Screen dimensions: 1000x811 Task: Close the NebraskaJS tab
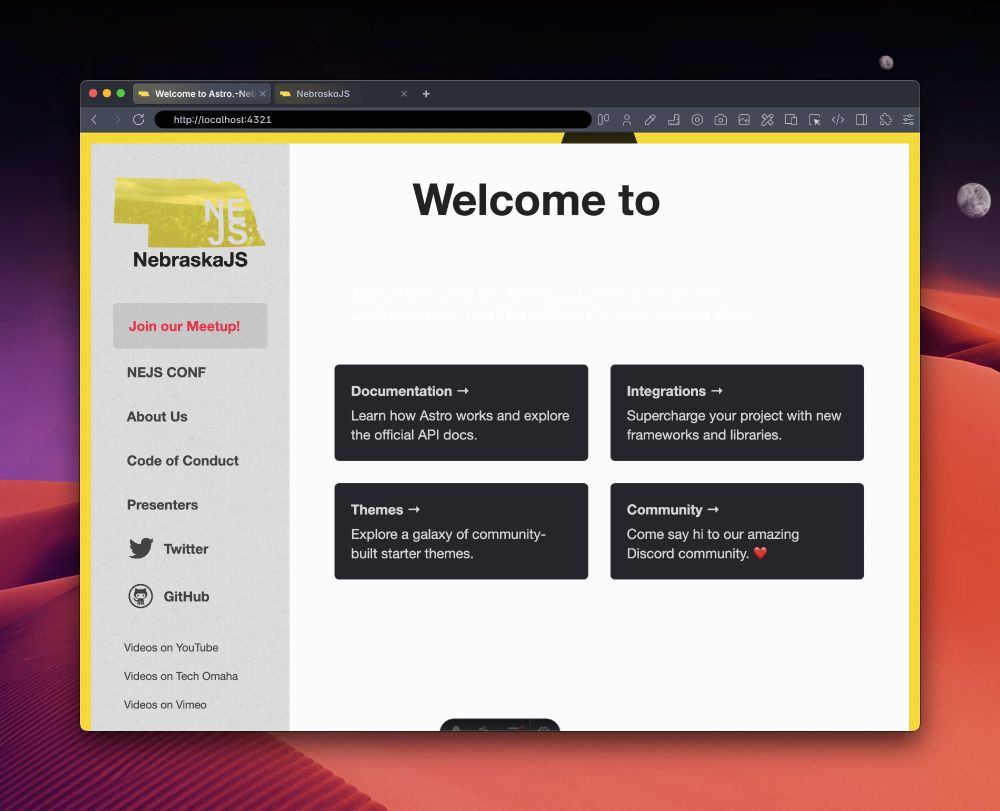pos(404,94)
